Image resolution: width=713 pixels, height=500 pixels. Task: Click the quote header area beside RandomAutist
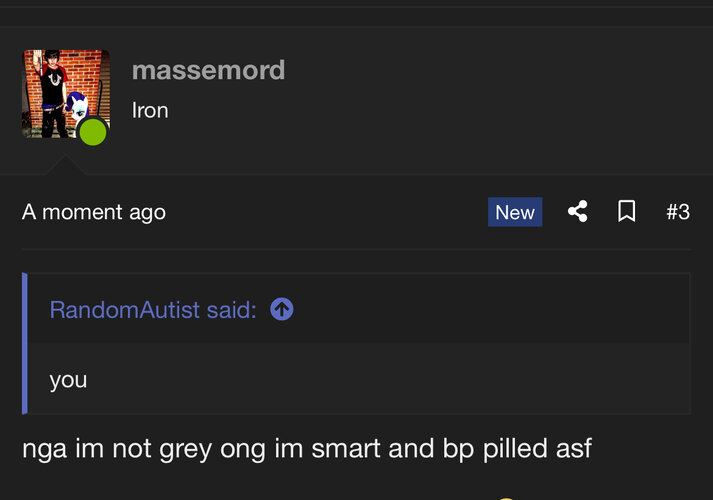491,309
